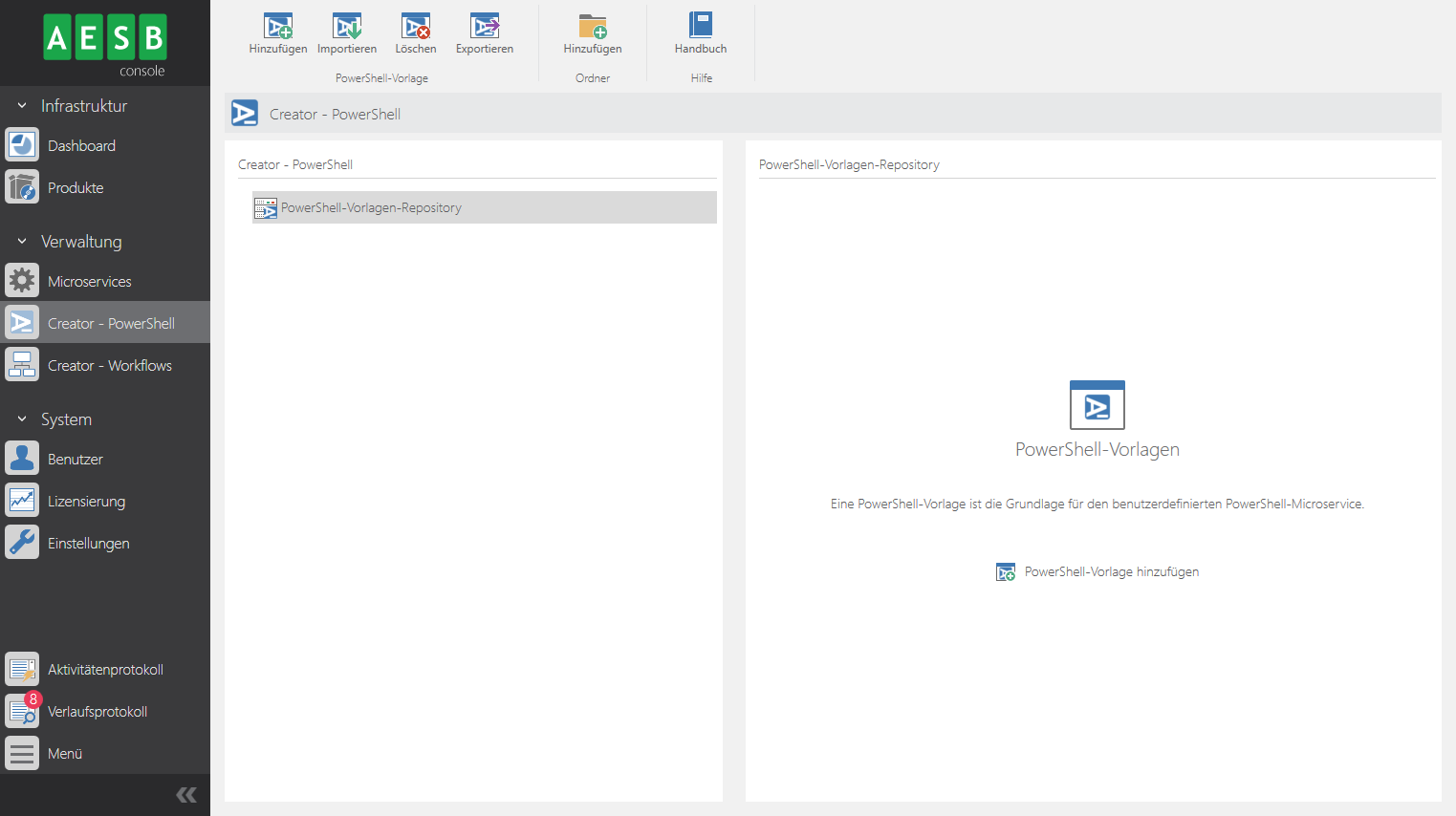This screenshot has width=1456, height=816.
Task: Click the Exportieren toolbar icon
Action: point(485,28)
